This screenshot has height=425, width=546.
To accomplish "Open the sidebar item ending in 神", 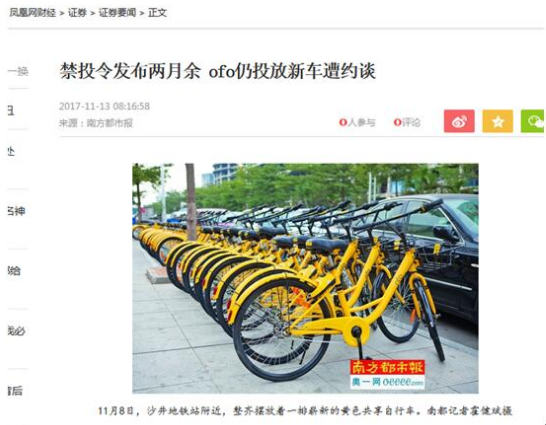I will [x=16, y=211].
